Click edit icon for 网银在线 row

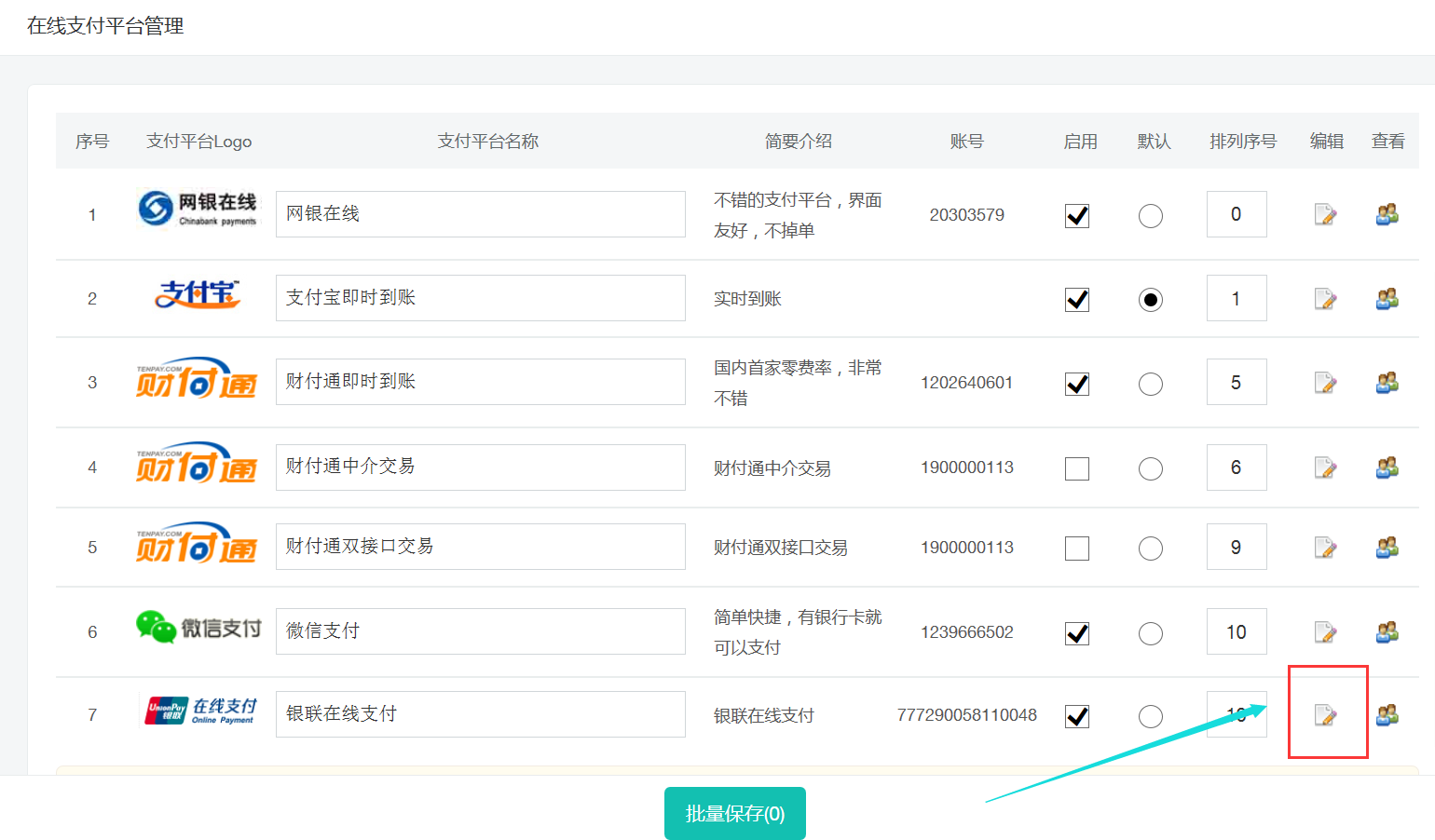1325,215
